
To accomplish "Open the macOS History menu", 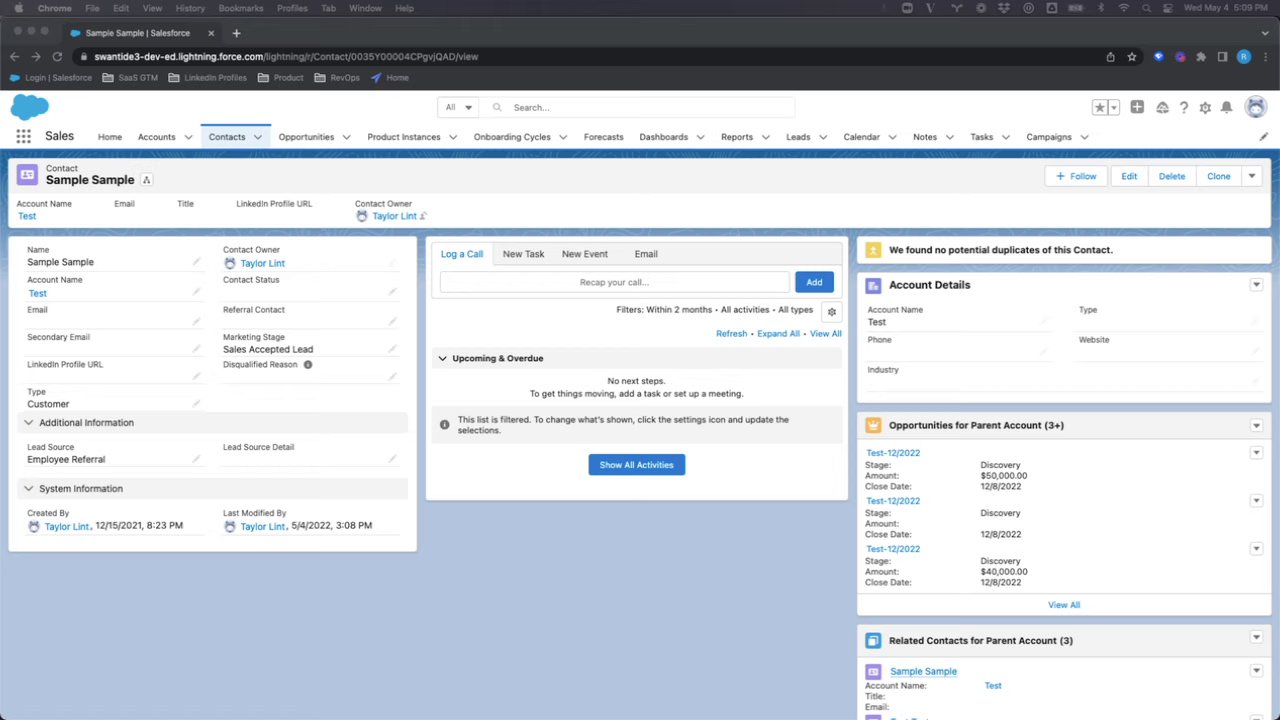I will [x=190, y=8].
